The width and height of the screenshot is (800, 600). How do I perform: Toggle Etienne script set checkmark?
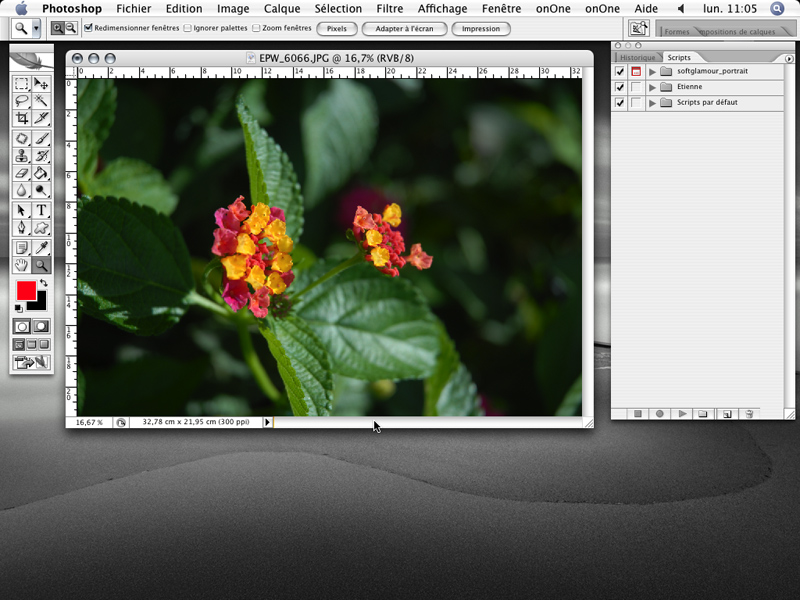620,87
